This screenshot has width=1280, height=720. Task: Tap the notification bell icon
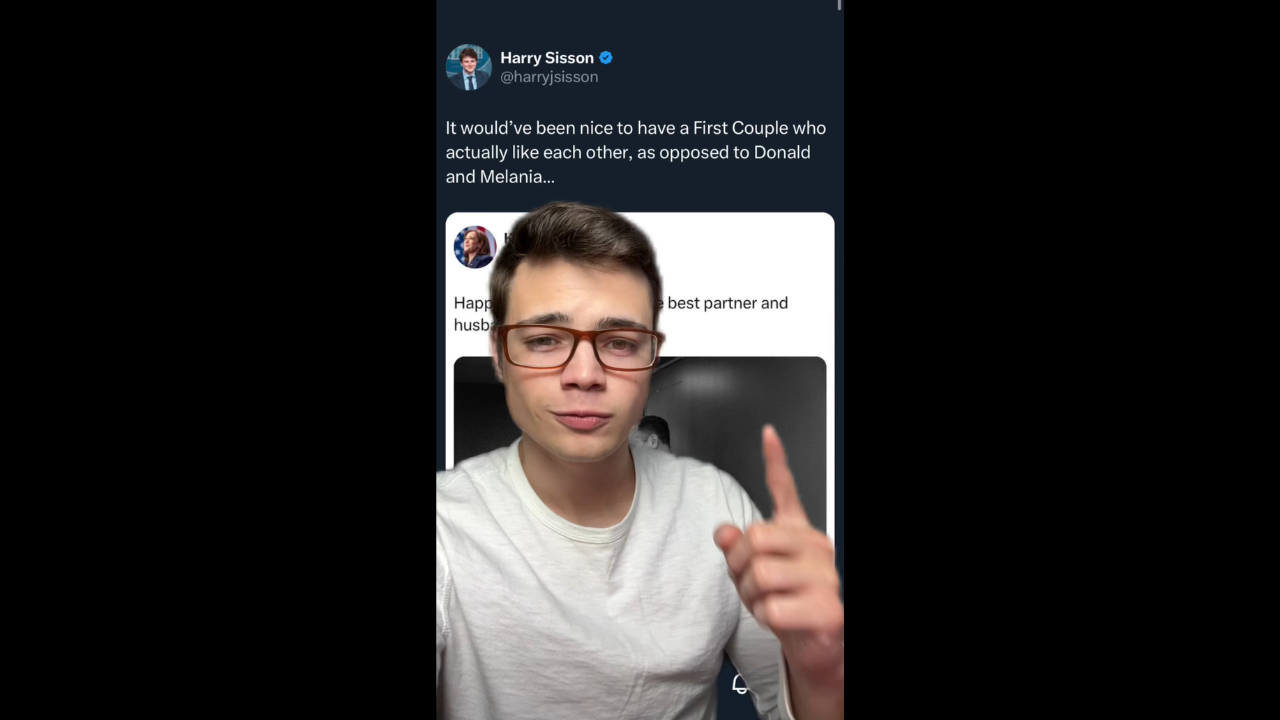point(740,684)
